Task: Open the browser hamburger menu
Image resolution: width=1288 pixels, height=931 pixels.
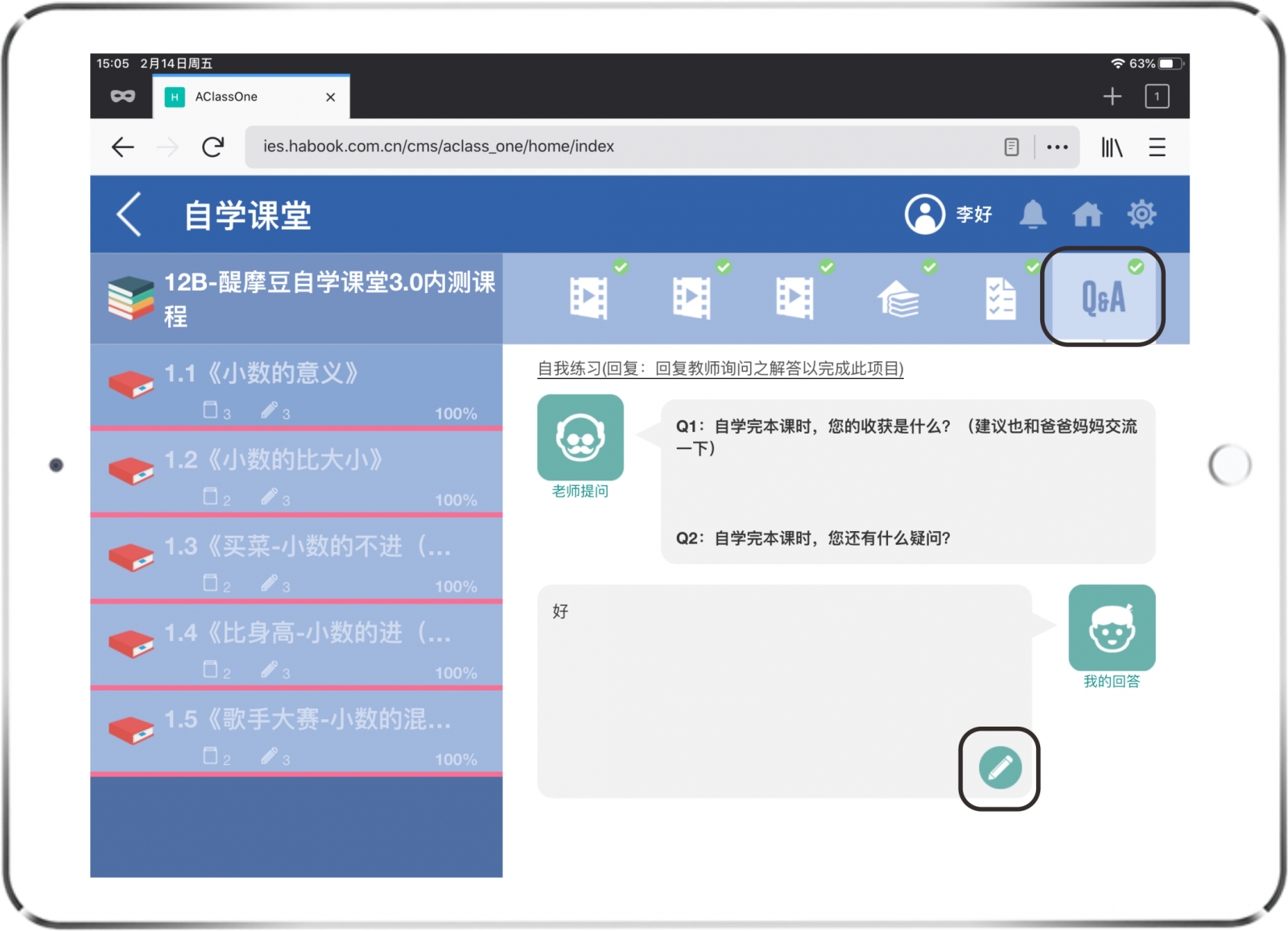Action: coord(1157,147)
